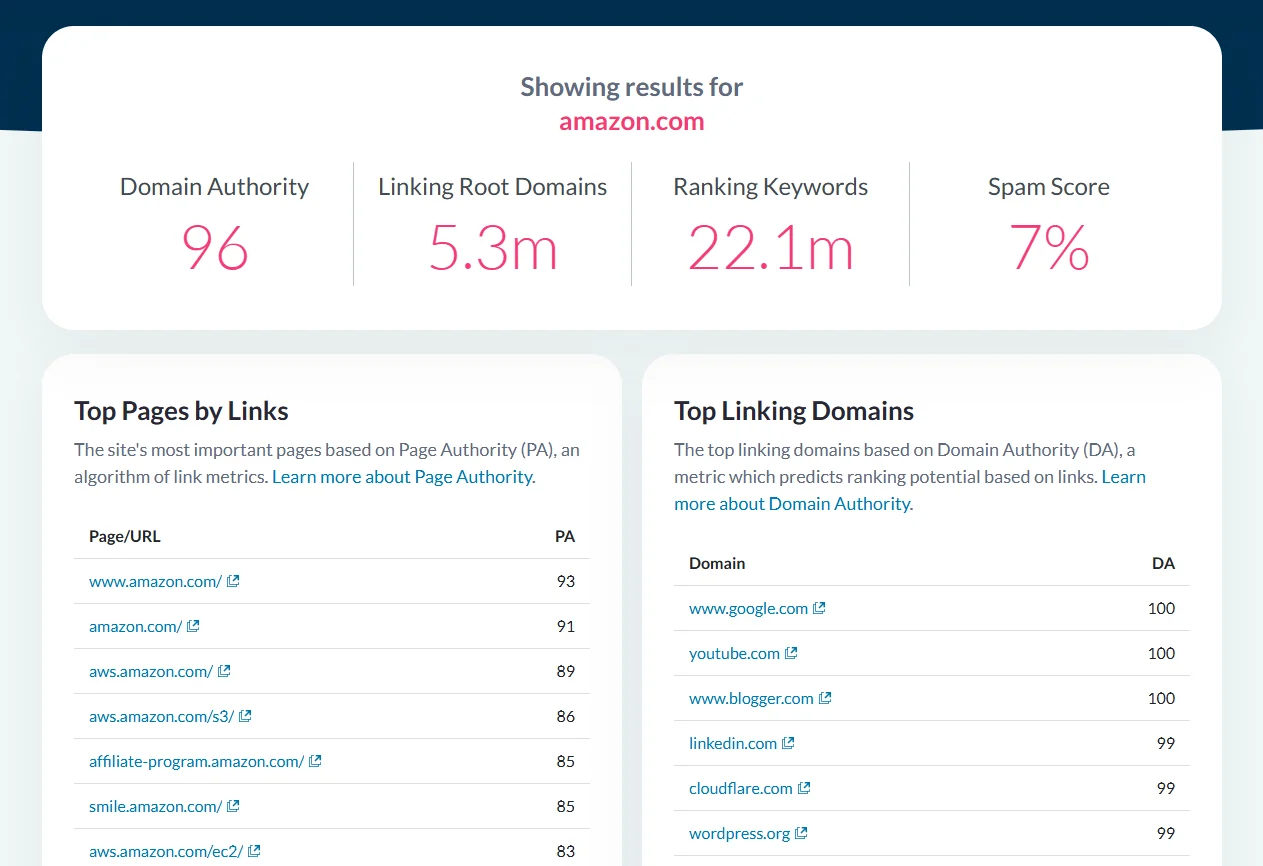Click Learn more about Page Authority
Screen dimensions: 1263x866
(402, 477)
